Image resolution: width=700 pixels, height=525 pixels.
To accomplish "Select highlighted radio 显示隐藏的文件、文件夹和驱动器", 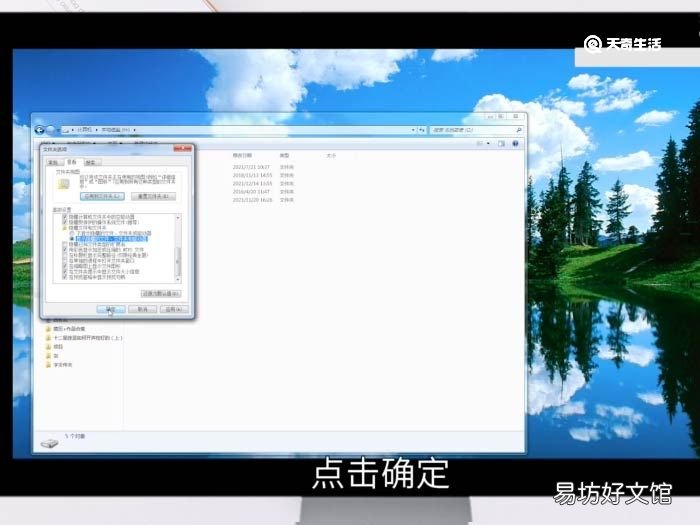I will (72, 239).
